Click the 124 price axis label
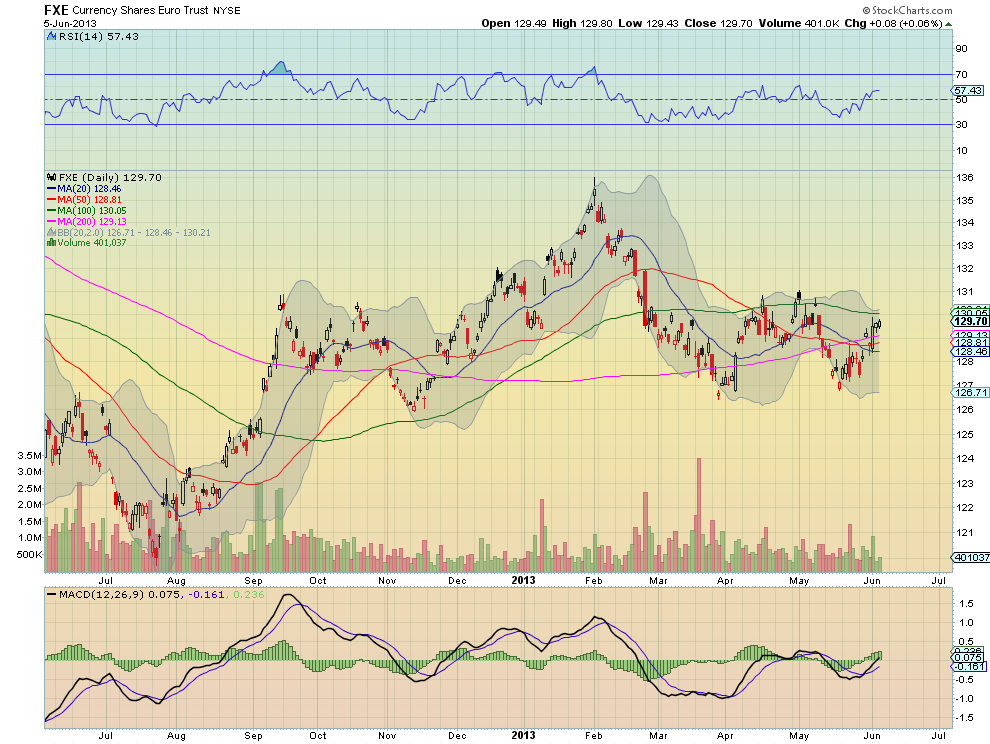The height and width of the screenshot is (744, 990). coord(965,459)
